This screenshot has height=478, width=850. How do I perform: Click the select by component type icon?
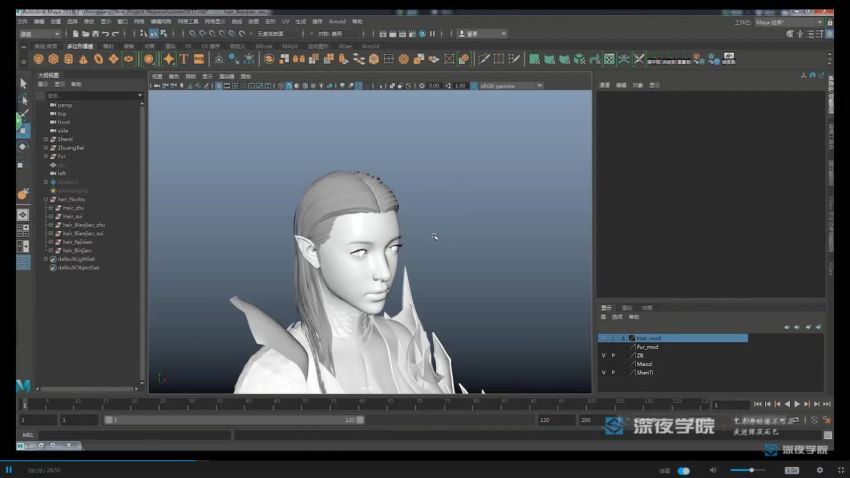[163, 34]
